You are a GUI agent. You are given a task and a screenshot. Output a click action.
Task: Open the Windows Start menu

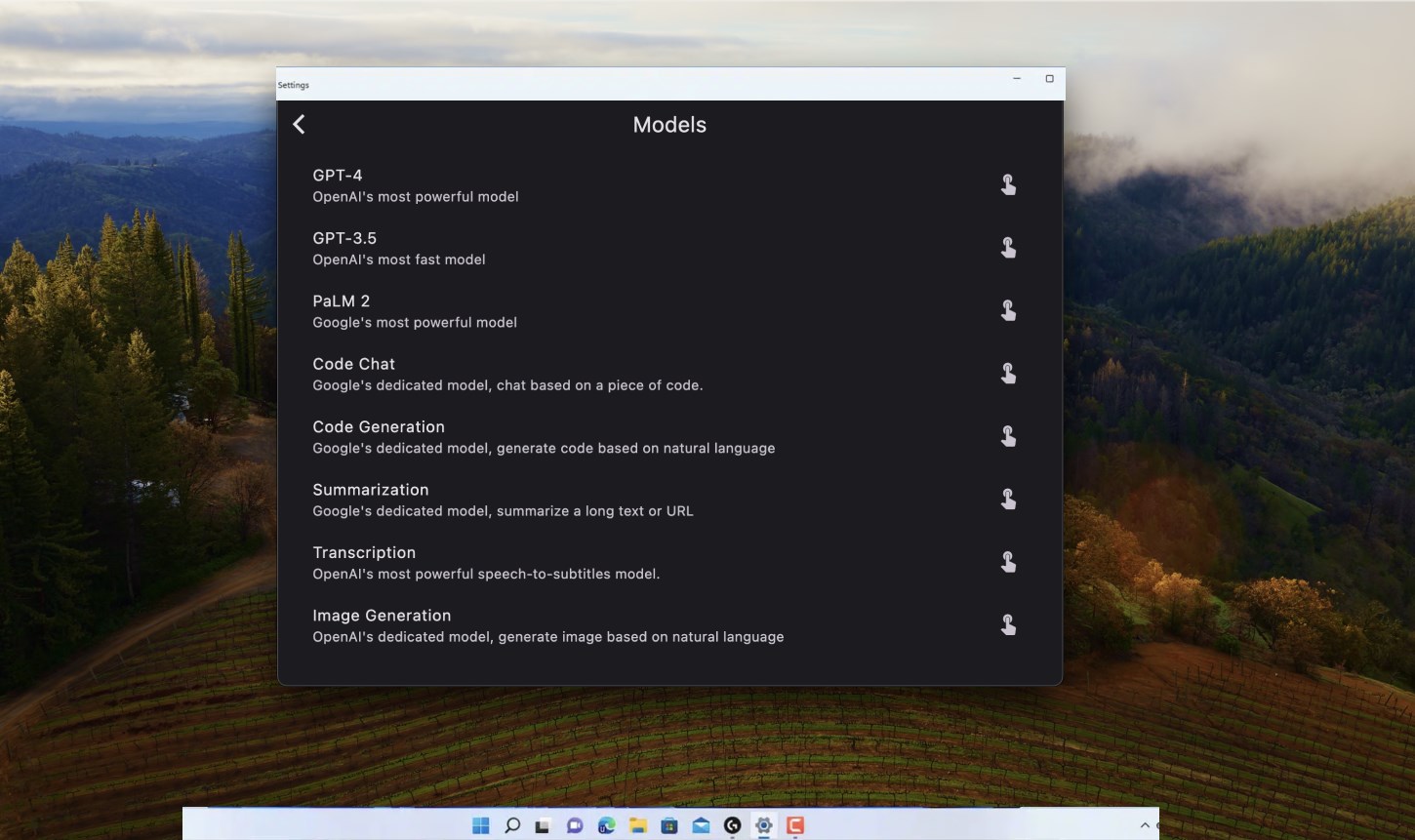pos(481,826)
